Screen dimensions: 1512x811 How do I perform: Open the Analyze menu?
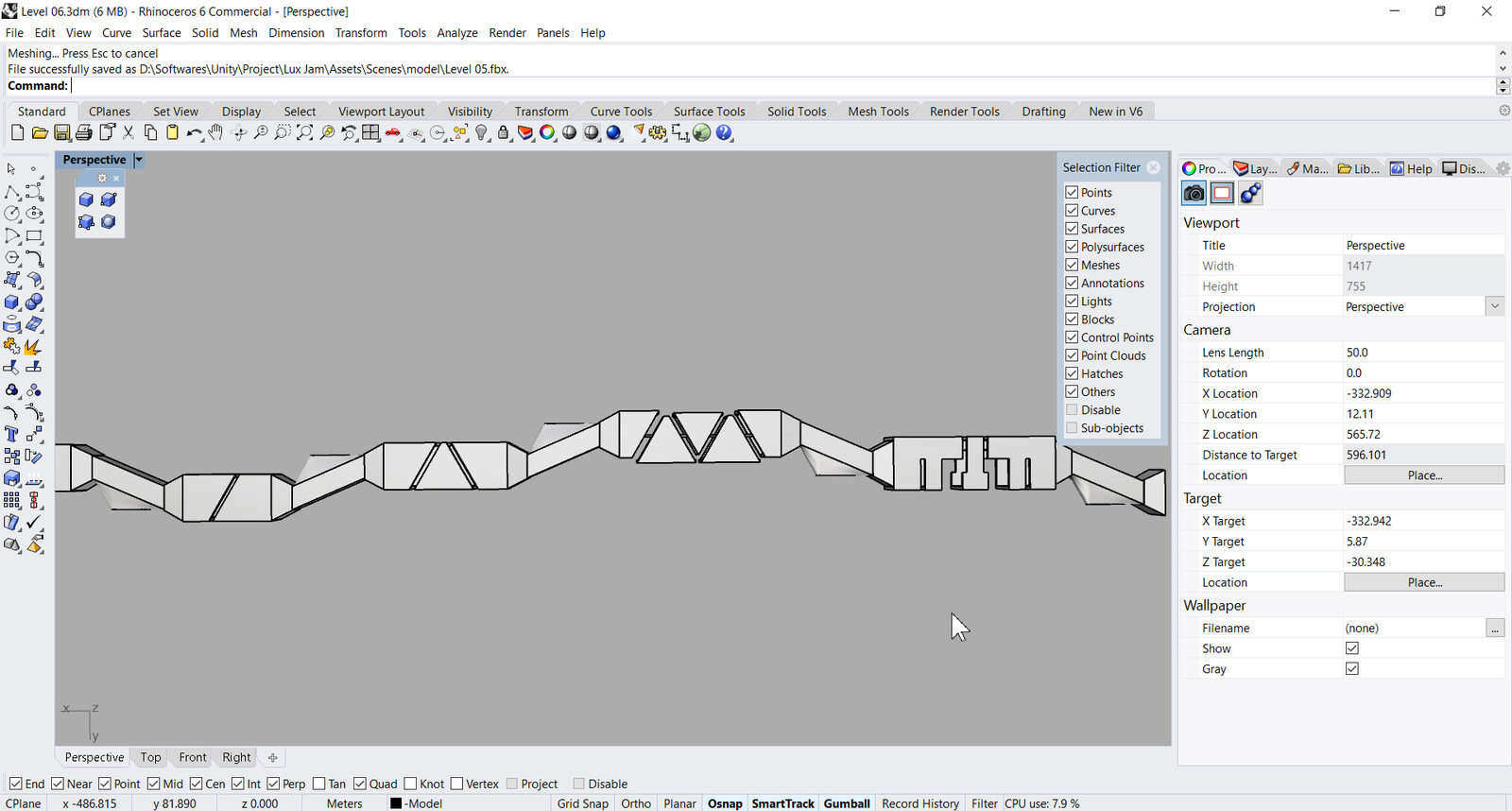(457, 32)
